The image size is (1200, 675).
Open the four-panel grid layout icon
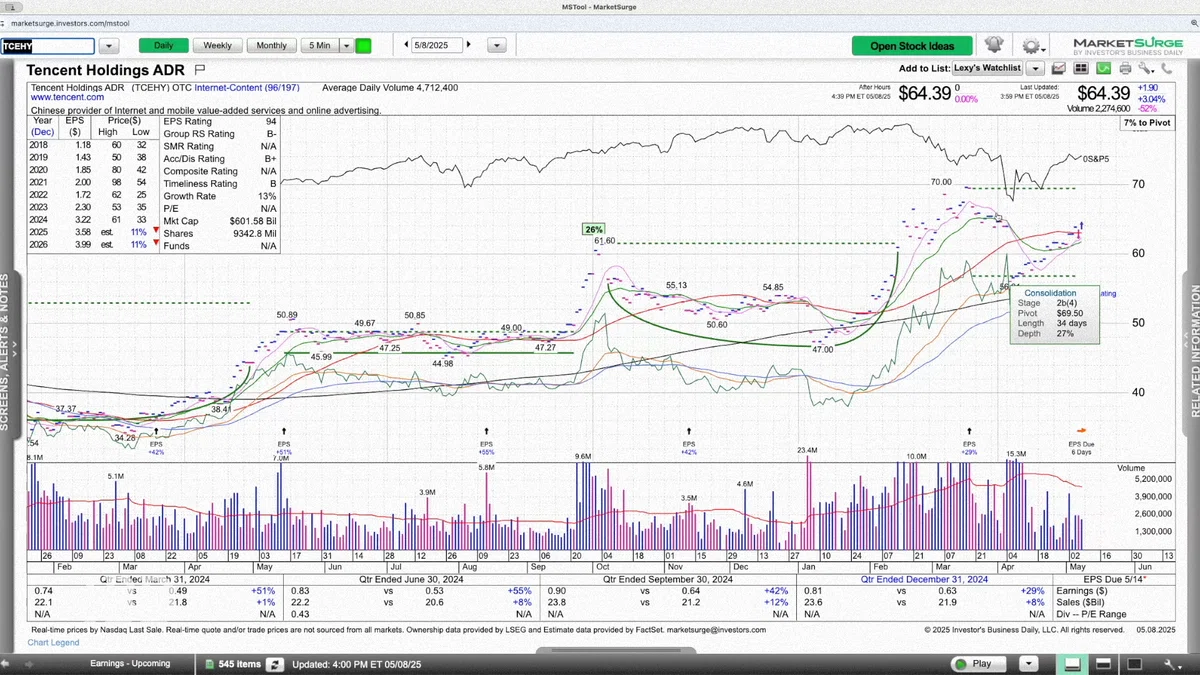(x=1081, y=68)
